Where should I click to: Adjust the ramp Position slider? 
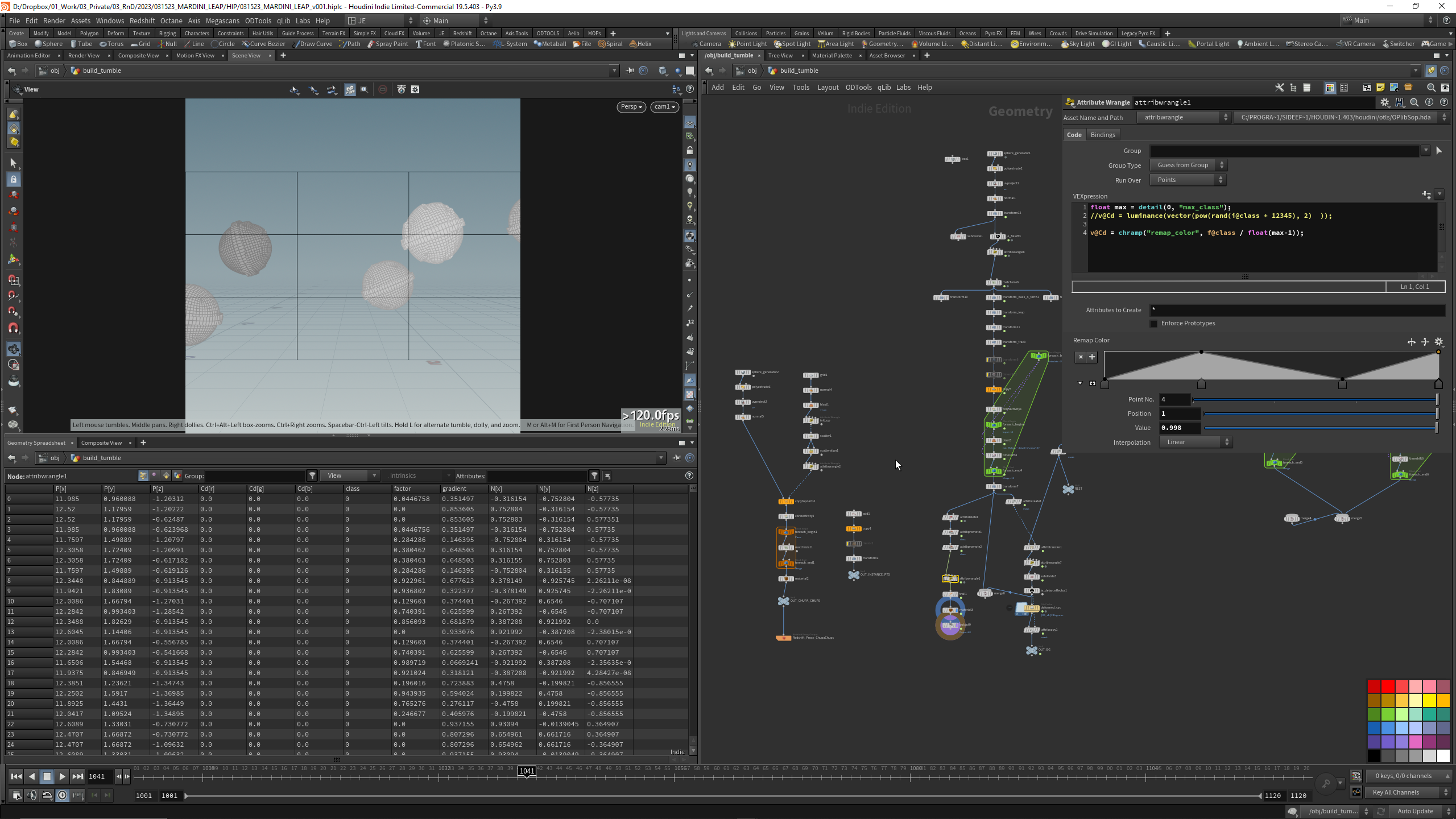1321,413
